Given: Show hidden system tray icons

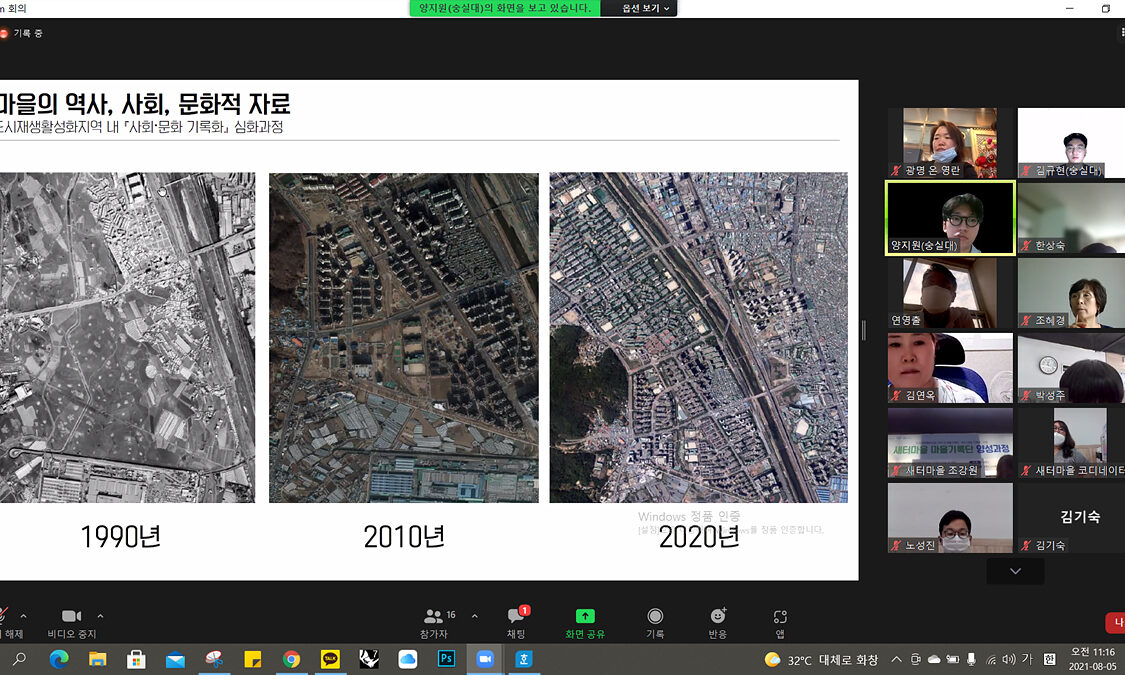Looking at the screenshot, I should coord(896,659).
